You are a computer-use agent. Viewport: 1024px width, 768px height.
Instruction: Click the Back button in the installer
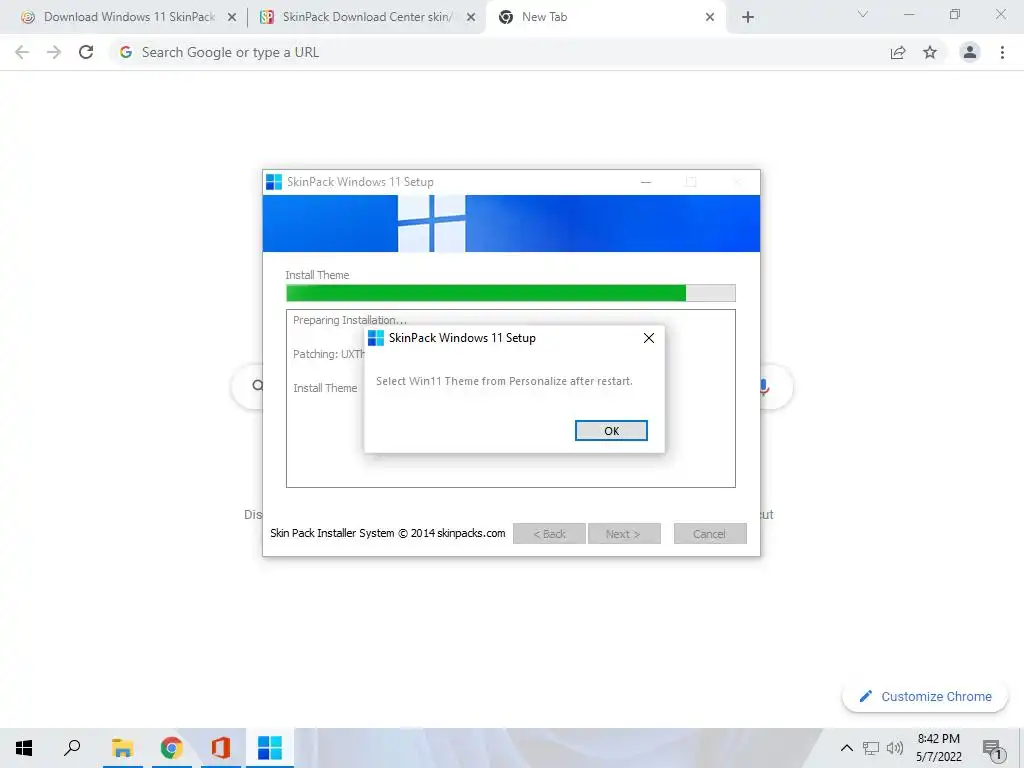tap(549, 534)
